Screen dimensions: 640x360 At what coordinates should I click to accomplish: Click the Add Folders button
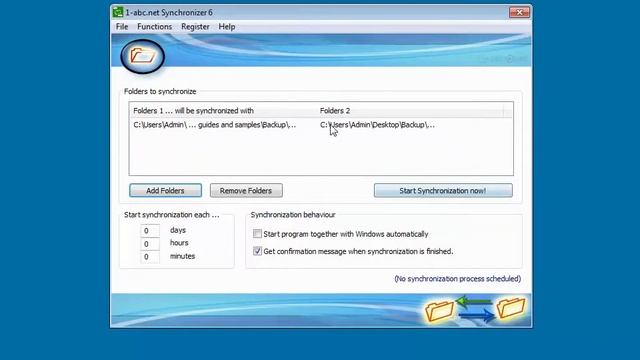click(x=165, y=191)
